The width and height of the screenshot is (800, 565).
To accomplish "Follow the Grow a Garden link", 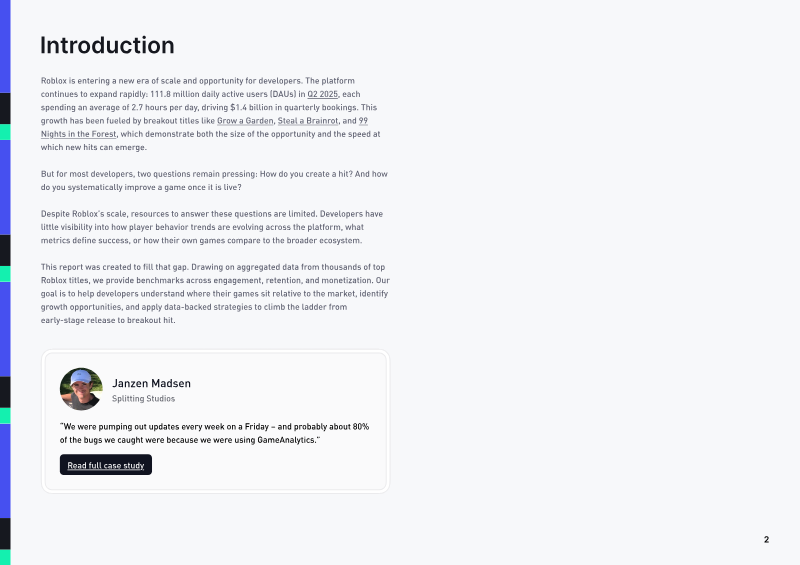I will pos(245,120).
